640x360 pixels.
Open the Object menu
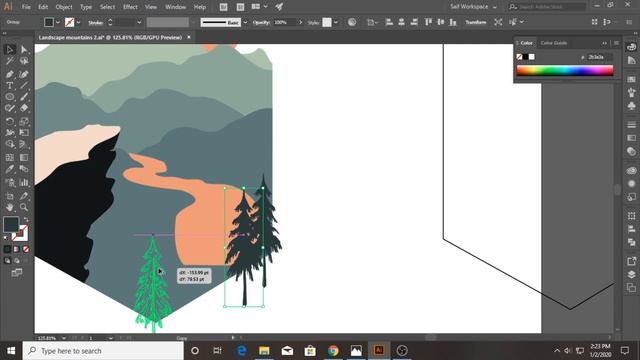[x=64, y=7]
